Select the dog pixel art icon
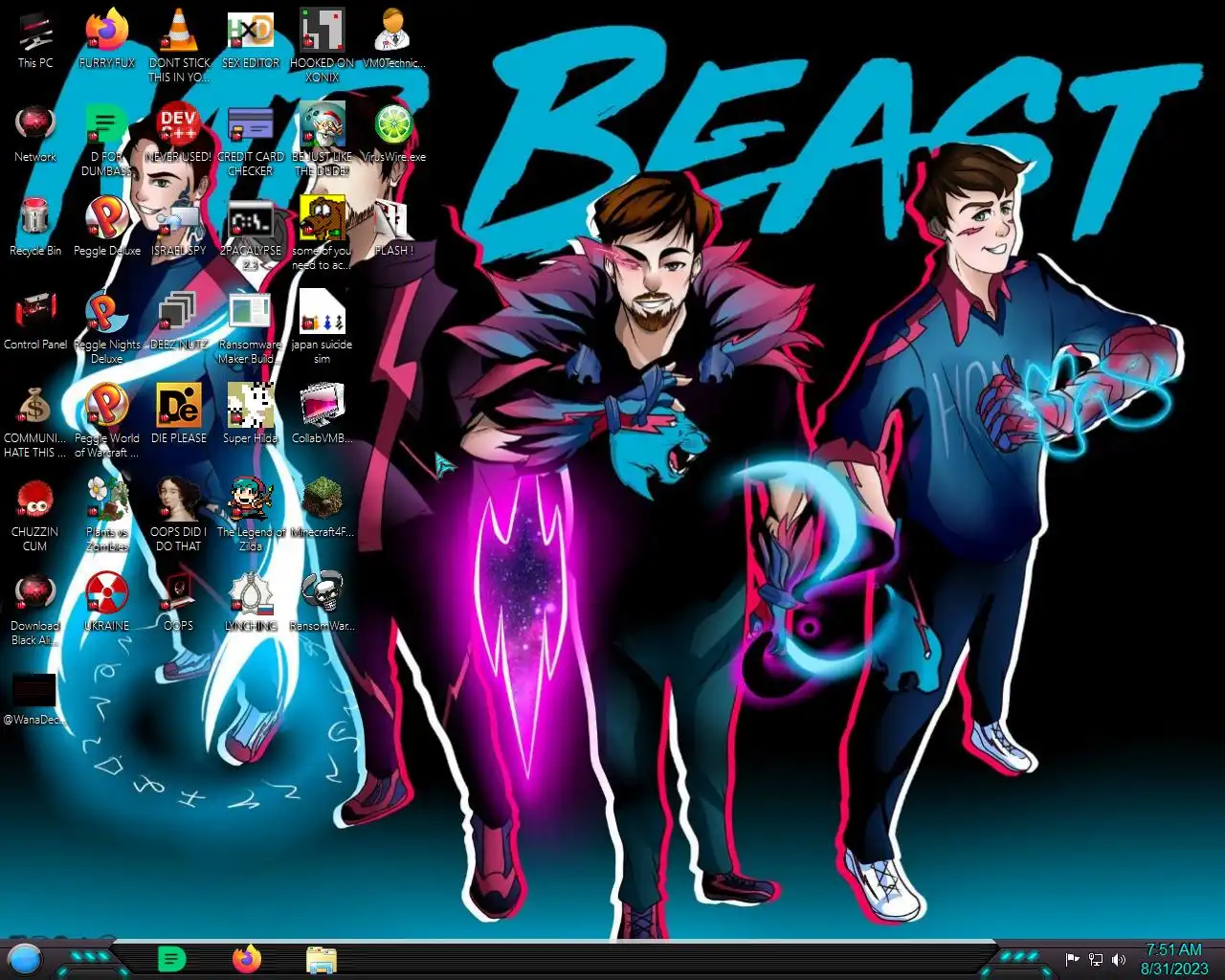Viewport: 1225px width, 980px height. pyautogui.click(x=323, y=234)
